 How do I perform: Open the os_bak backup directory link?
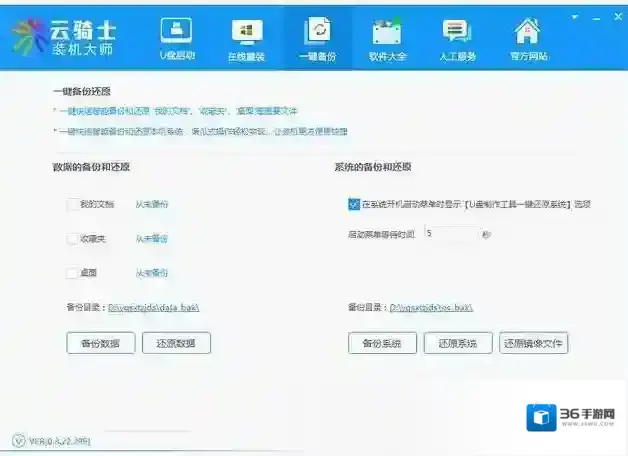pyautogui.click(x=431, y=307)
